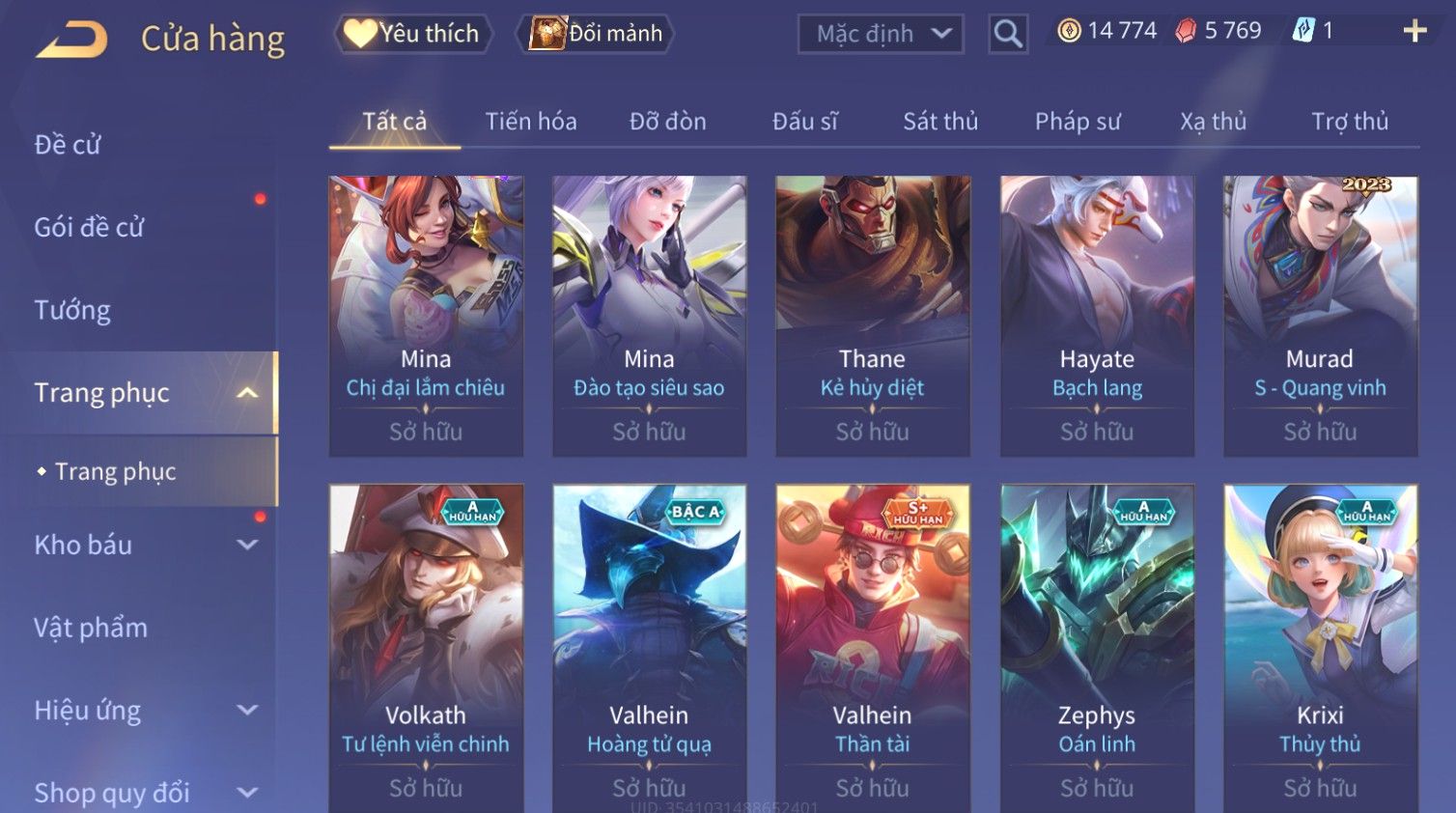
Task: Switch to the Pháp sư tab
Action: (1078, 122)
